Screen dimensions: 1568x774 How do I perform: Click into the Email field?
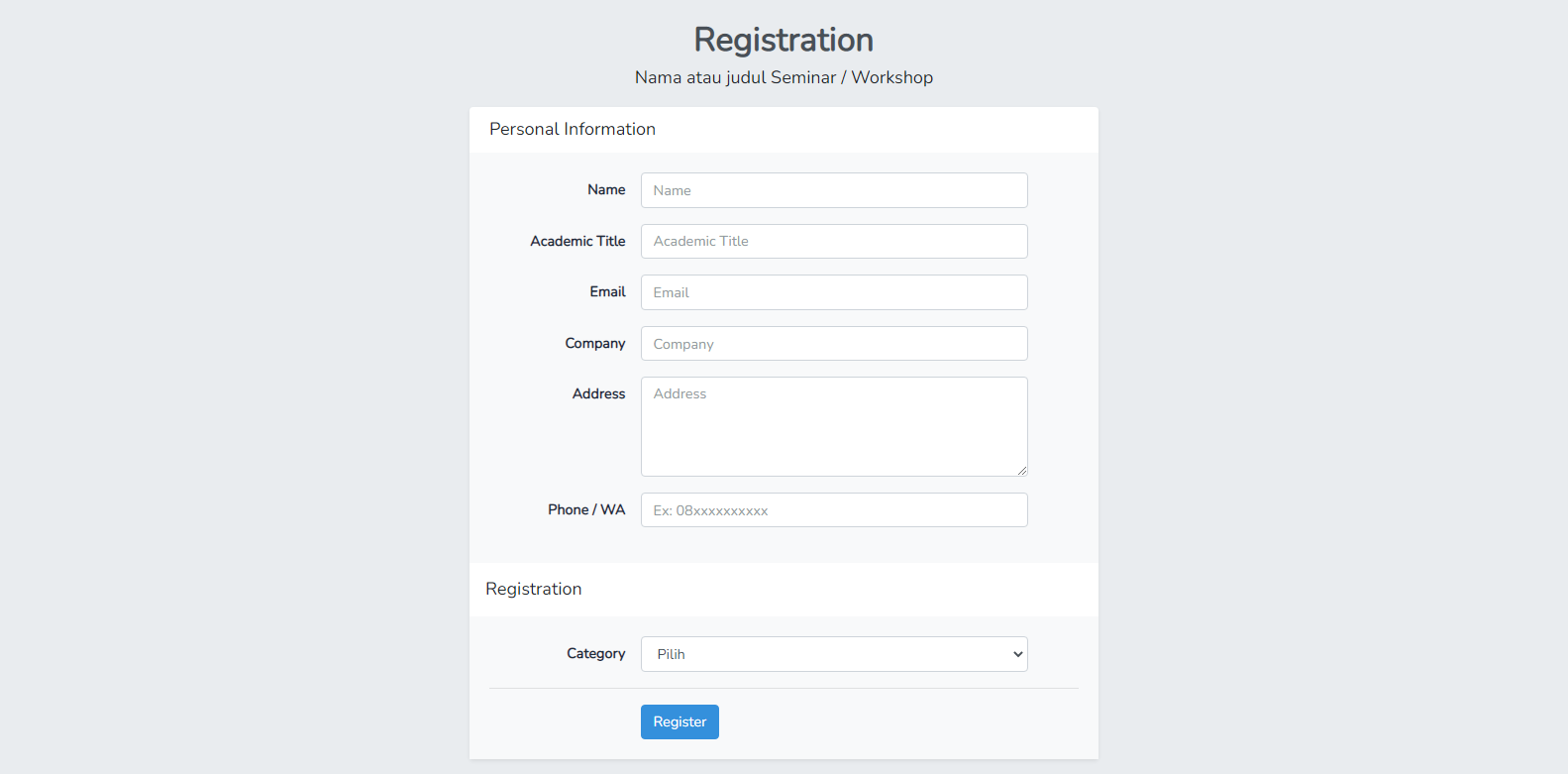click(x=834, y=292)
